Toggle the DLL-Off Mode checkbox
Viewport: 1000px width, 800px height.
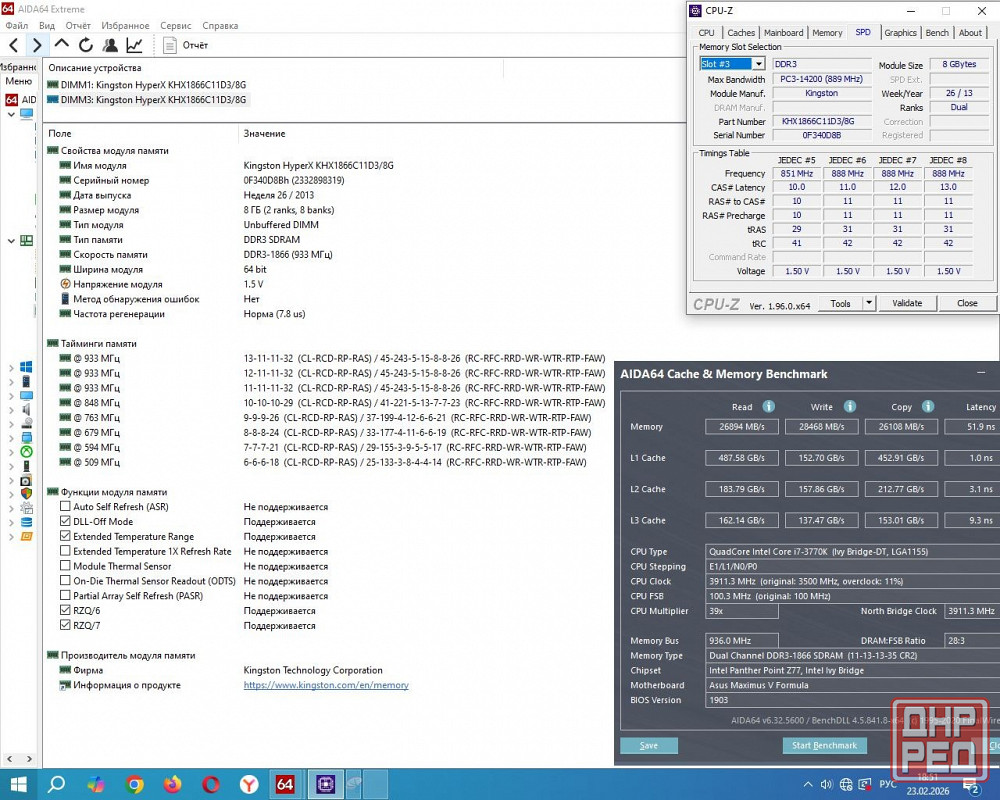tap(65, 522)
